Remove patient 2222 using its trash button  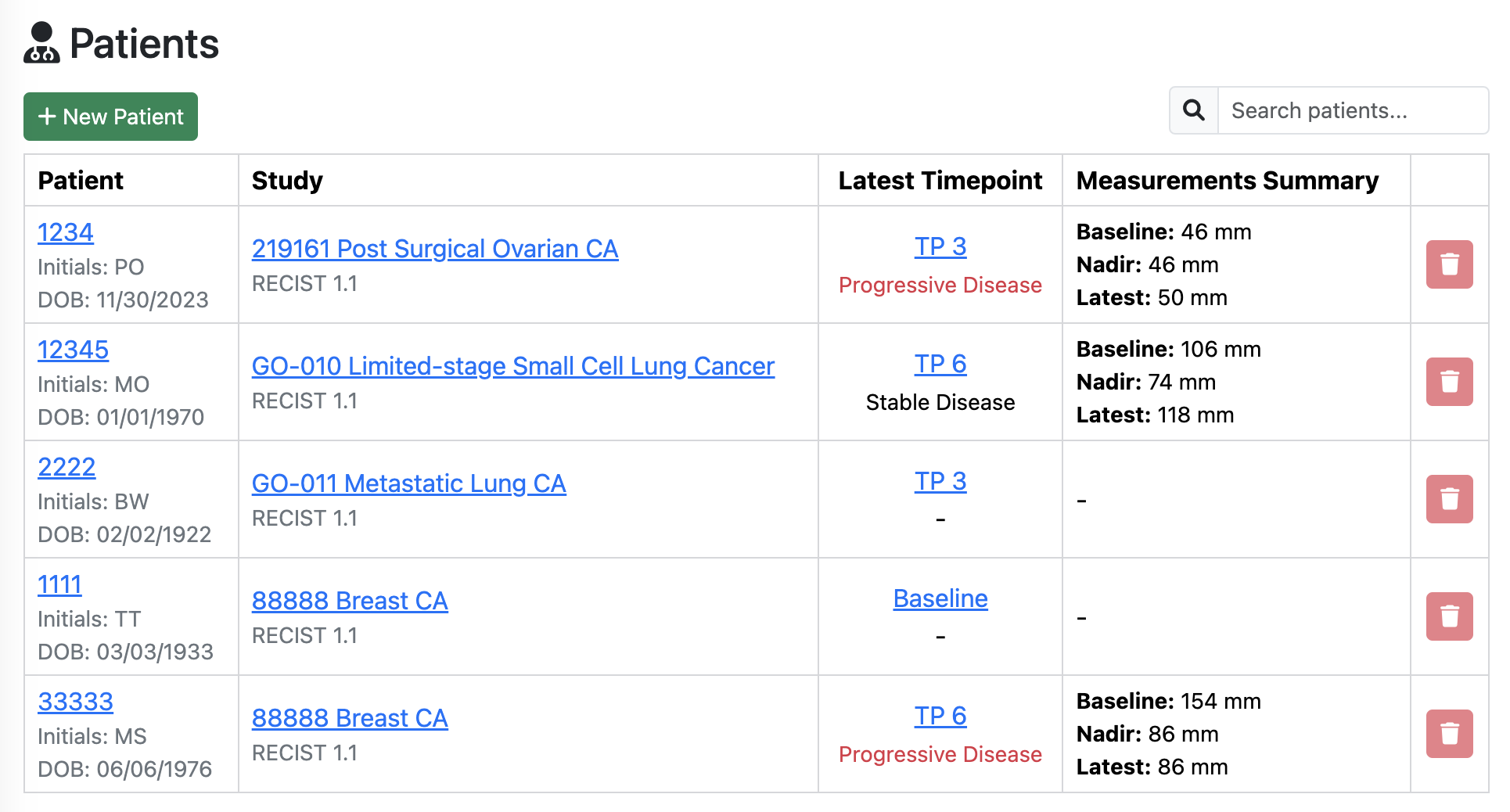(x=1449, y=499)
